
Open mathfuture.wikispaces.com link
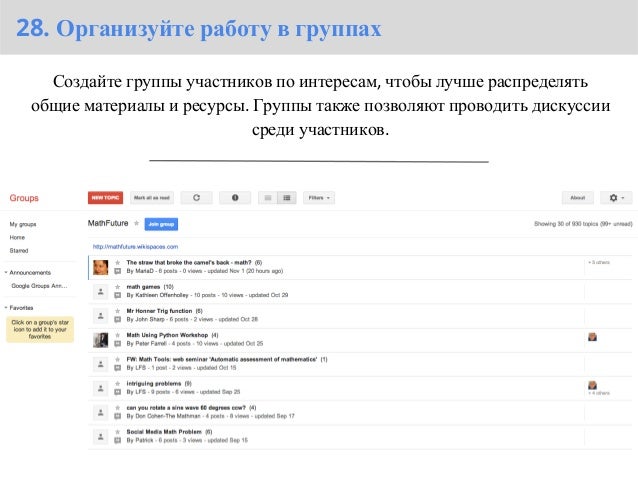(135, 247)
